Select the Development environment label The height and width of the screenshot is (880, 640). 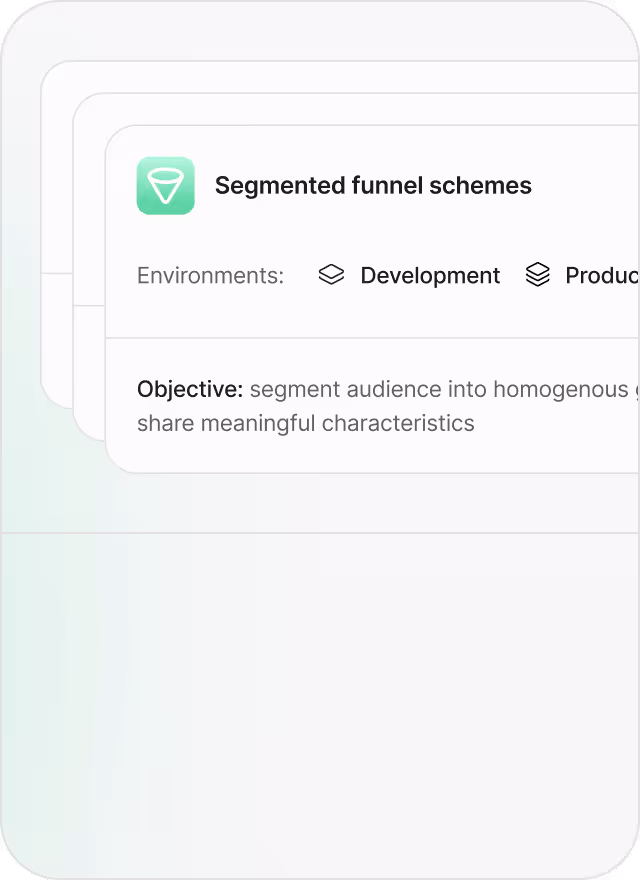(430, 276)
